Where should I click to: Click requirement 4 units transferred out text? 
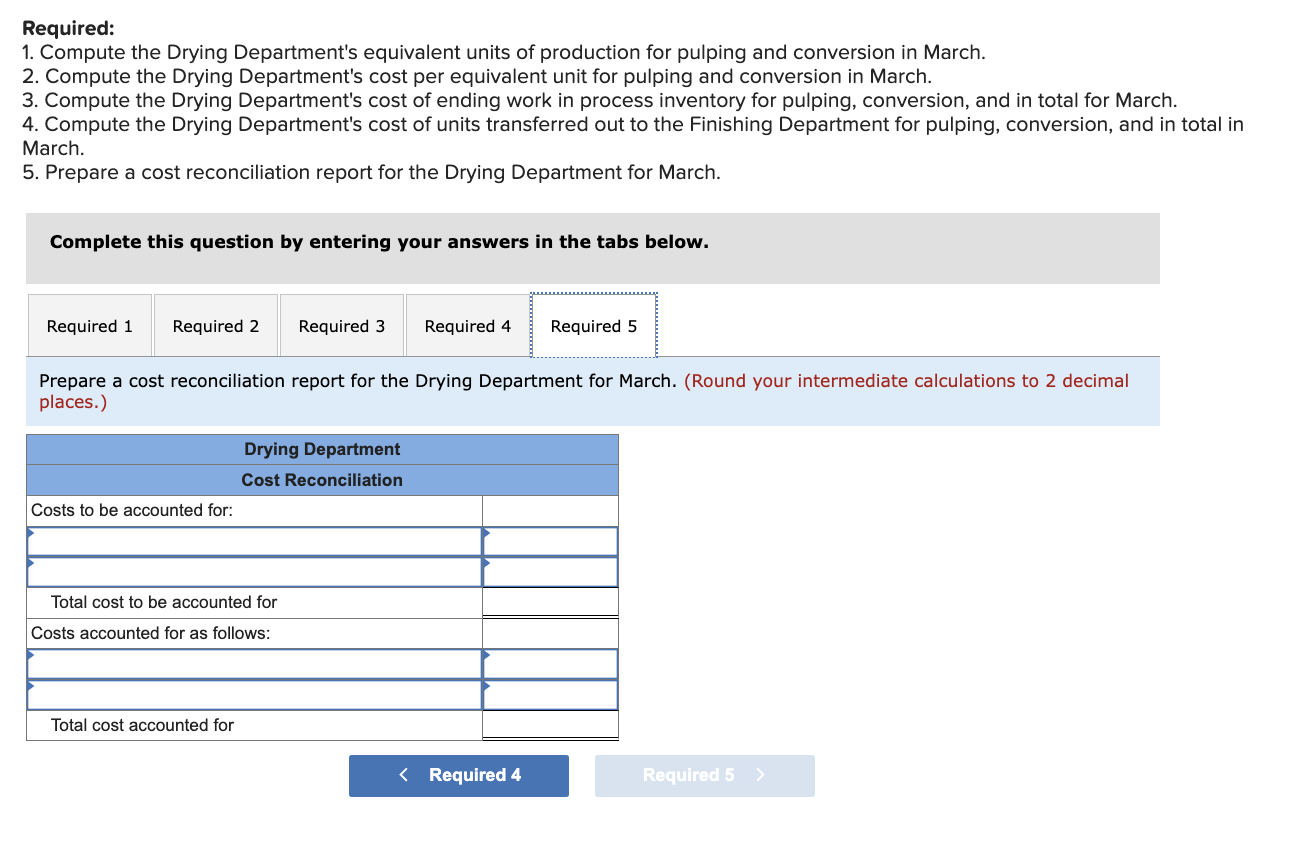tap(633, 136)
